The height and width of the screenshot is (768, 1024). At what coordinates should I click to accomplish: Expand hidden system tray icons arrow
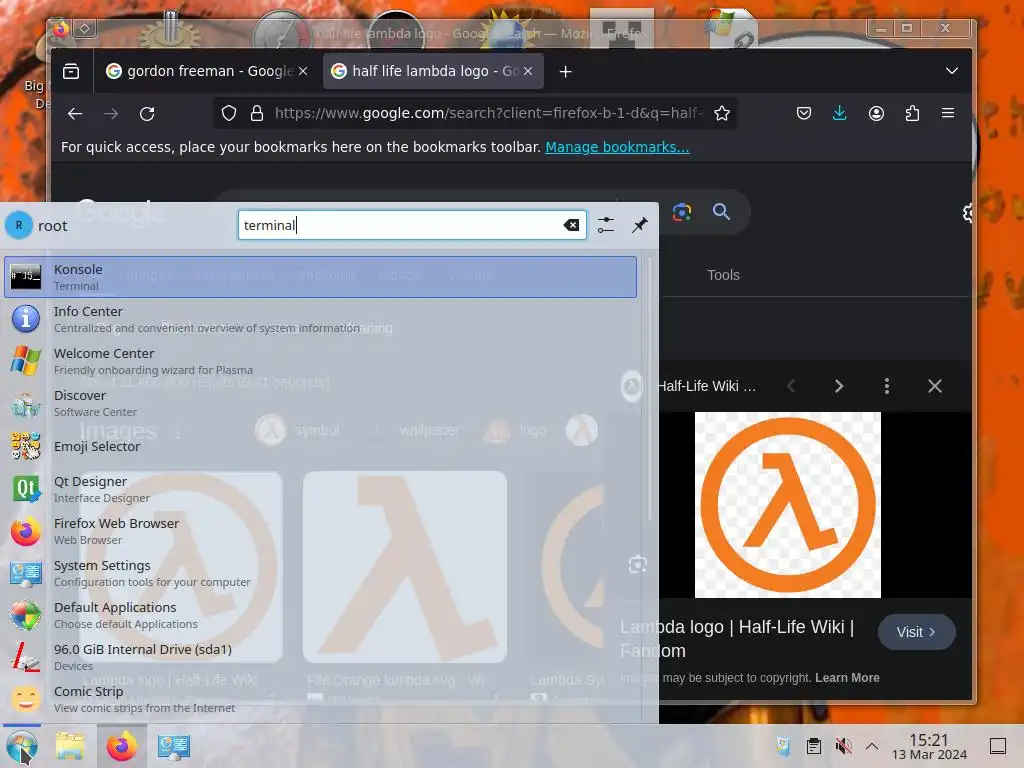click(872, 746)
